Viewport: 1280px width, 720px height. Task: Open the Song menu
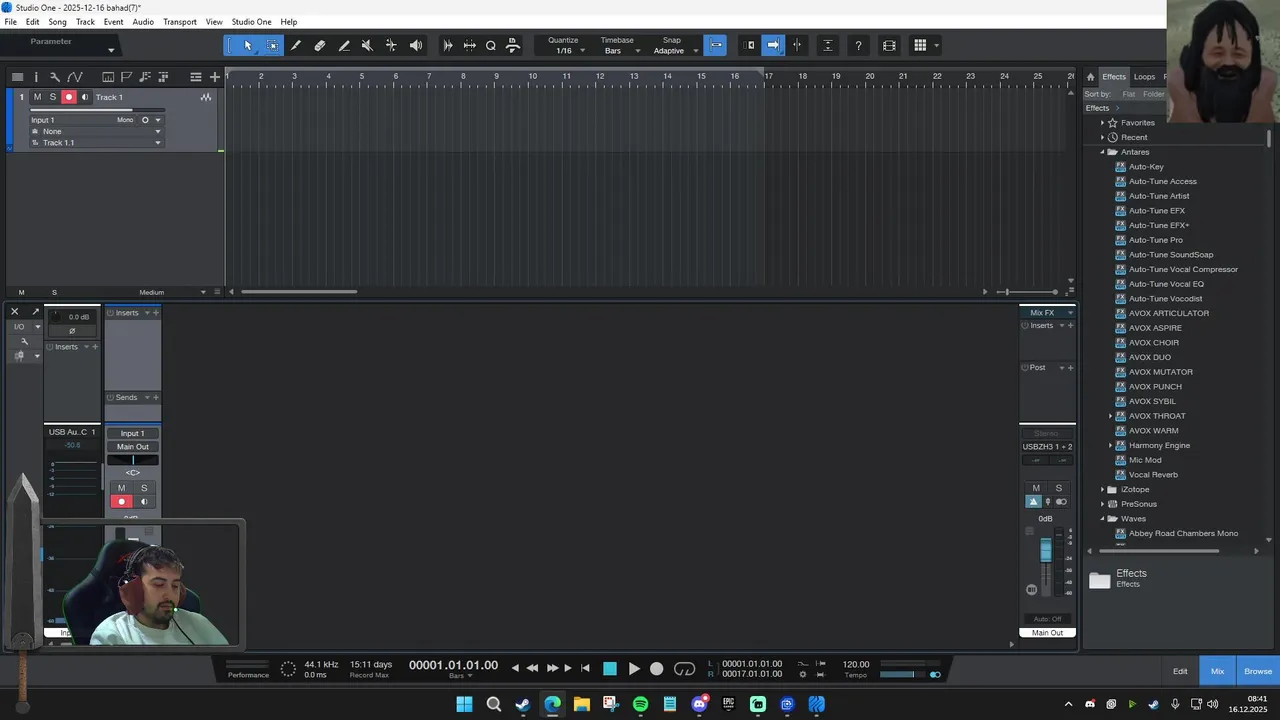click(57, 22)
